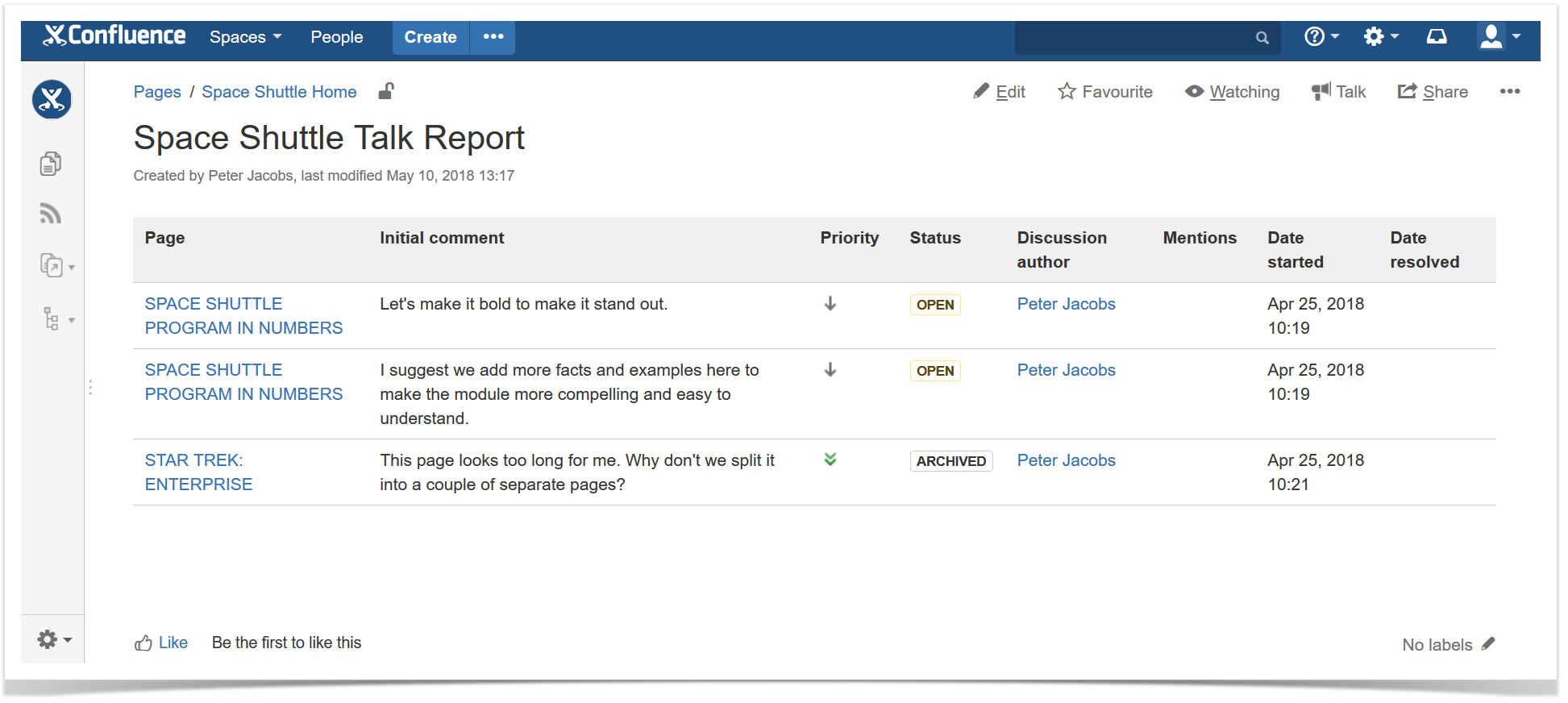Click the comment 'Let's make it bold'
Viewport: 1568px width, 703px height.
(x=523, y=304)
